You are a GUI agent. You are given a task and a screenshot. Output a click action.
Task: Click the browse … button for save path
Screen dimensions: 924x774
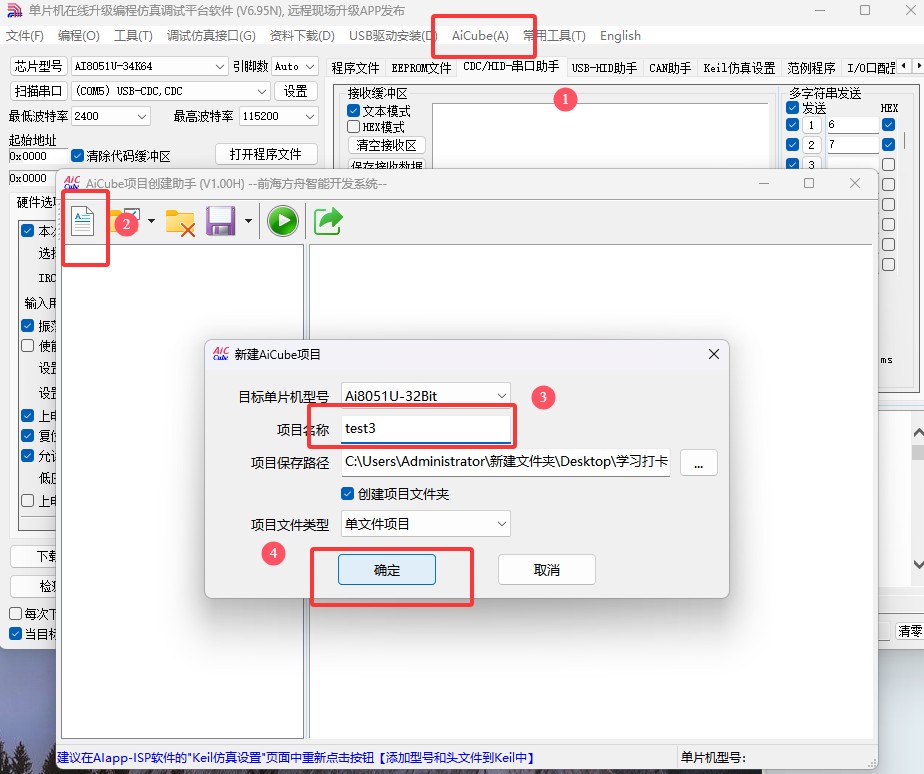tap(698, 462)
